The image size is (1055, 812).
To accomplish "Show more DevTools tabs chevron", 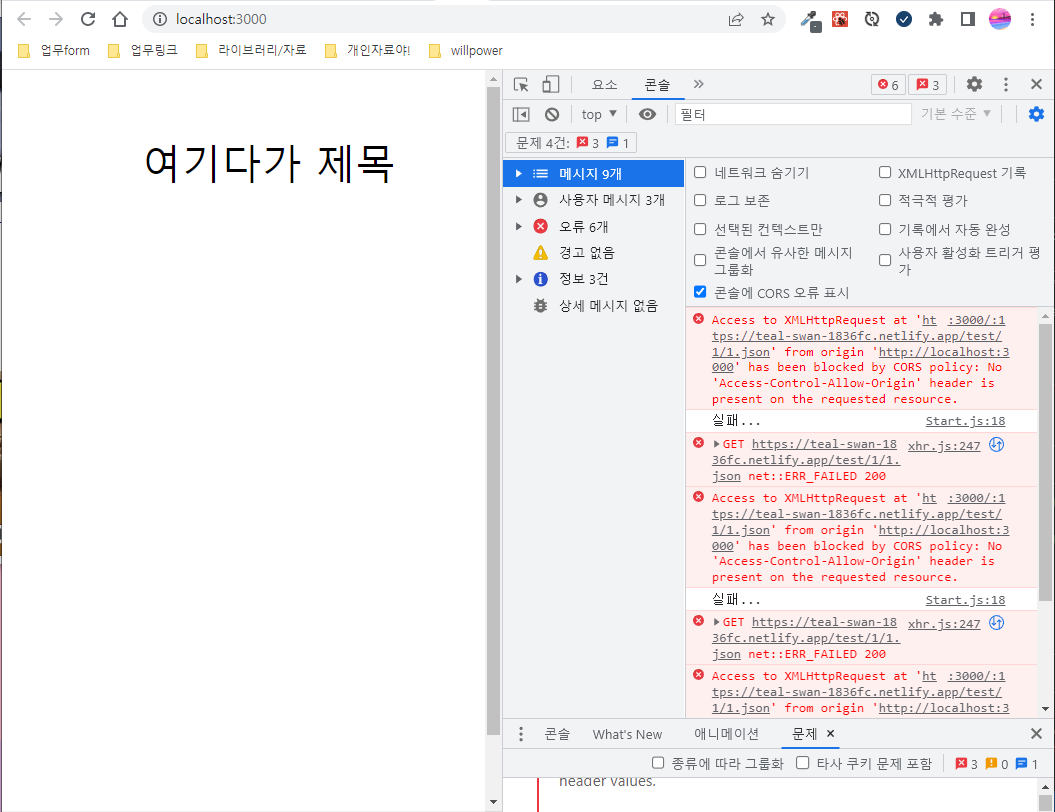I will 698,84.
